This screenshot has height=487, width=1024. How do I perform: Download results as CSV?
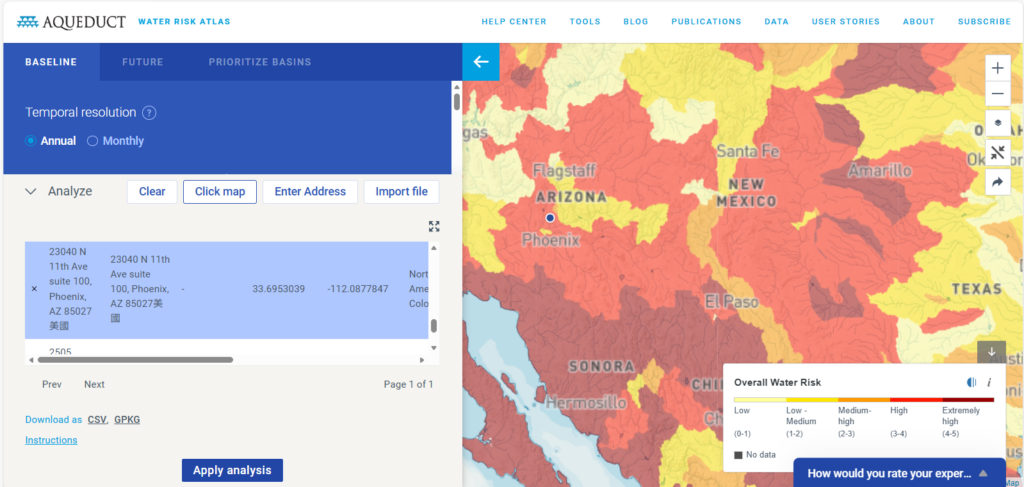coord(97,419)
